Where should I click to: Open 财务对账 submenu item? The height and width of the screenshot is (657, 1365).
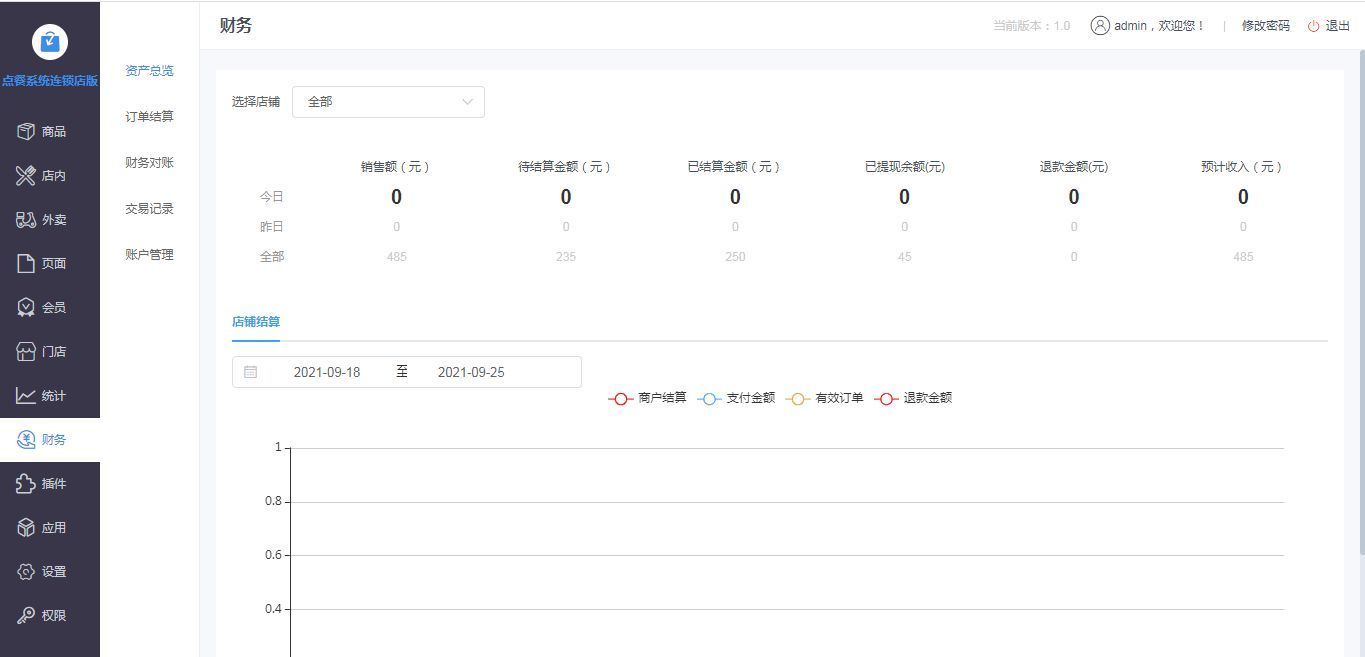[149, 163]
